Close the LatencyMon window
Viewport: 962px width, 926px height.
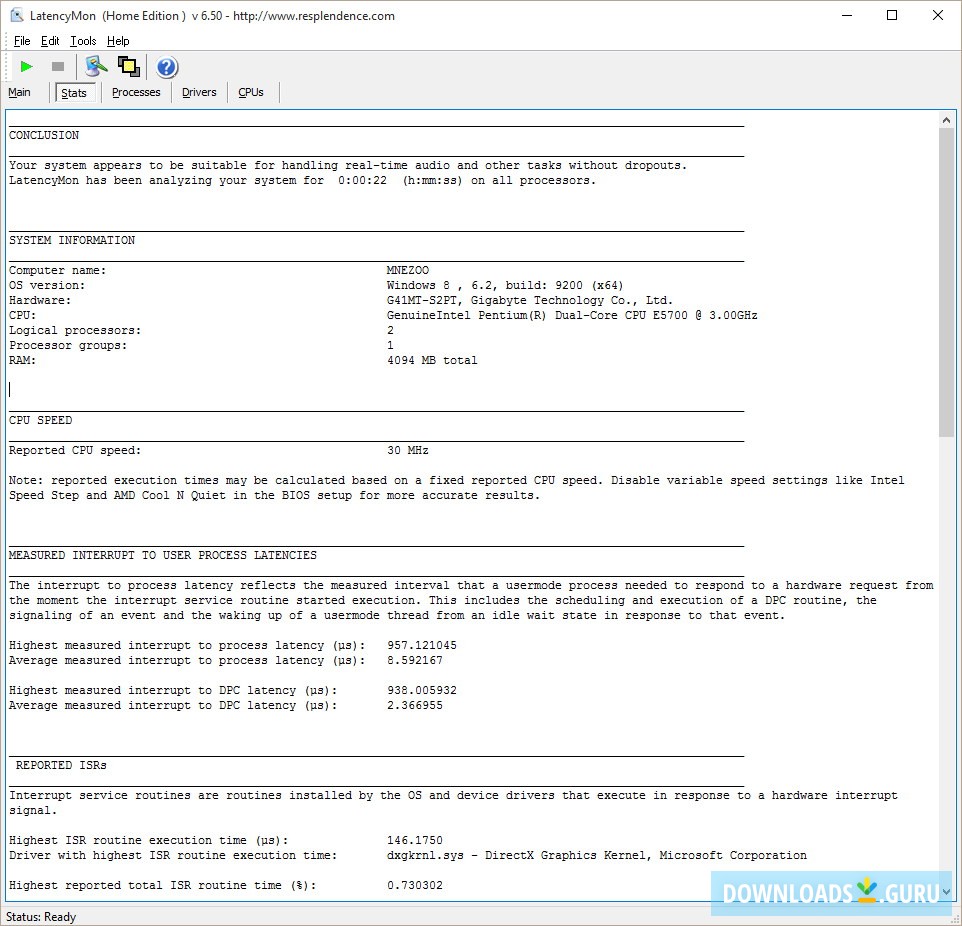click(937, 15)
